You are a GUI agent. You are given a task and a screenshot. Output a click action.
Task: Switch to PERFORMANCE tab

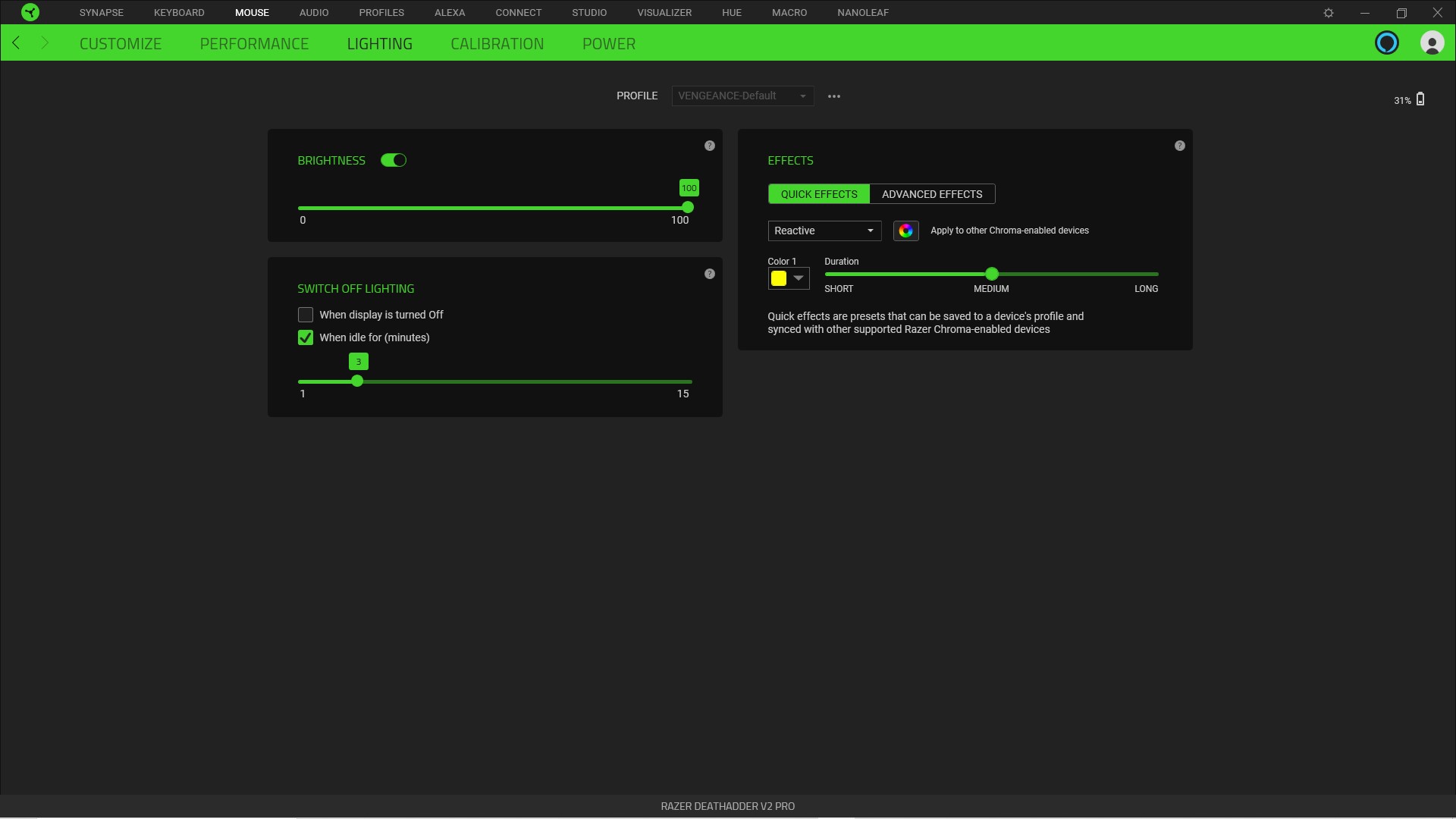click(254, 43)
